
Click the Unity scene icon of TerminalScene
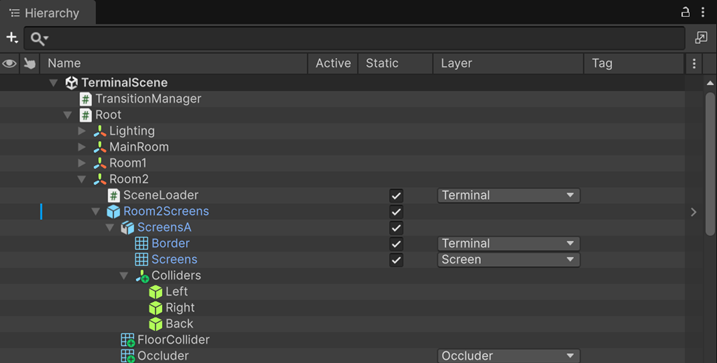(71, 83)
